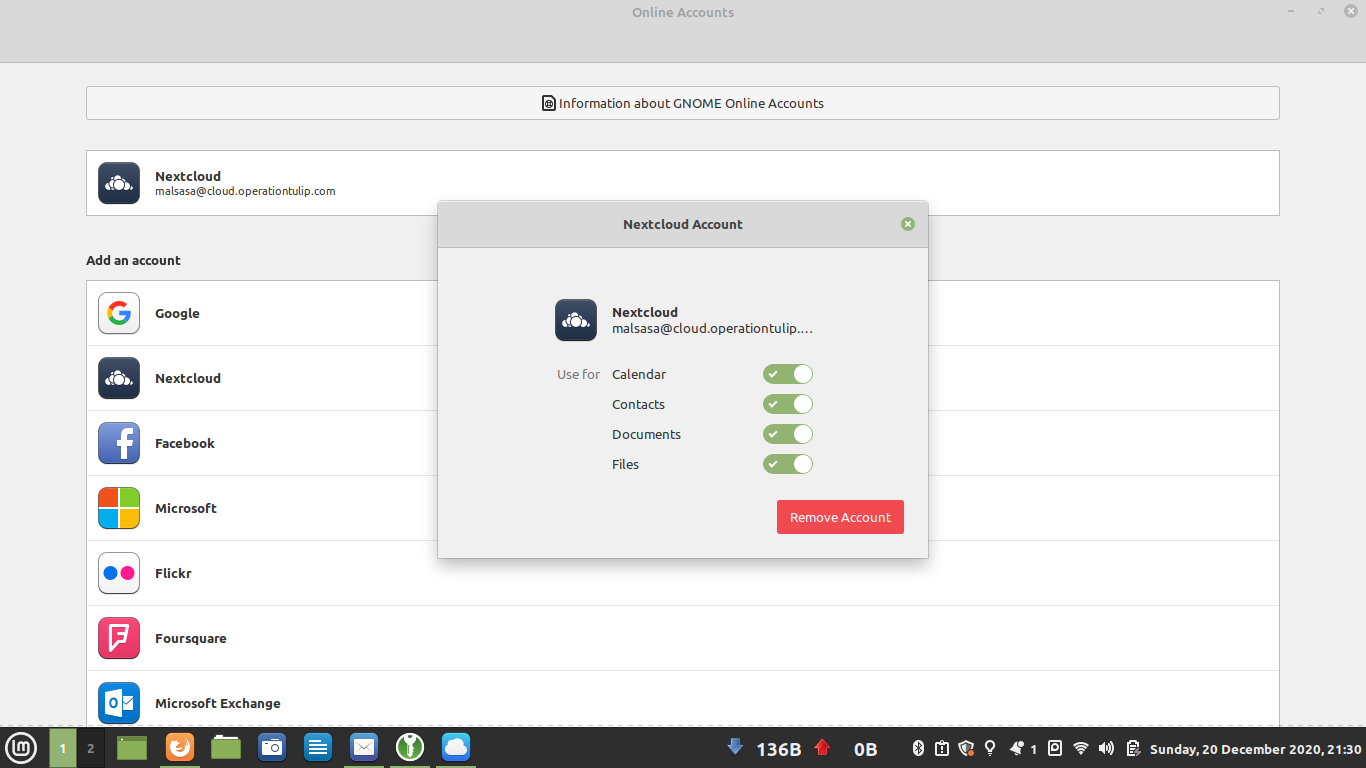Click the Nextcloud icon in the account dialog
Screen dimensions: 1366x768
(576, 320)
